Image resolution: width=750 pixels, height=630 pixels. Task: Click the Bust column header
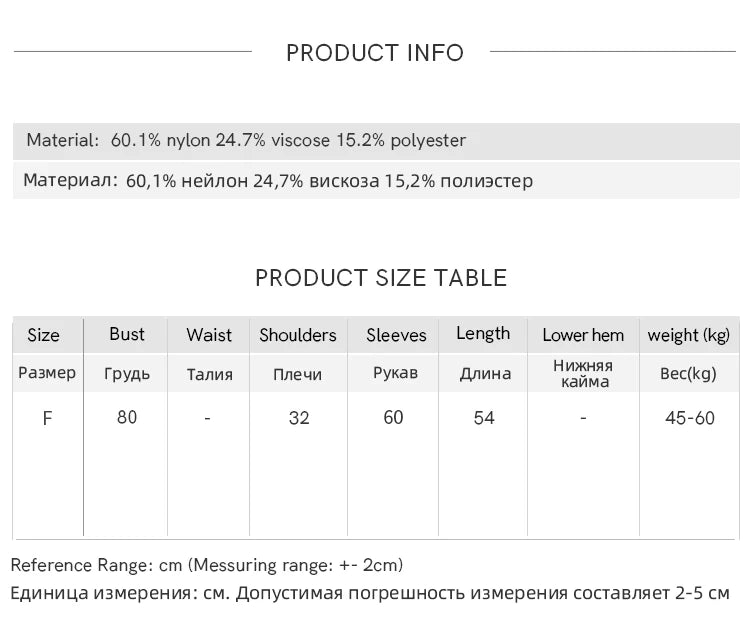click(126, 334)
